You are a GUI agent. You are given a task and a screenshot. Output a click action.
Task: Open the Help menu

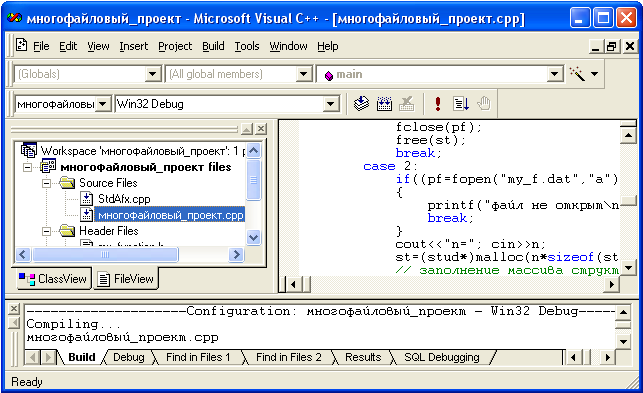[x=328, y=46]
